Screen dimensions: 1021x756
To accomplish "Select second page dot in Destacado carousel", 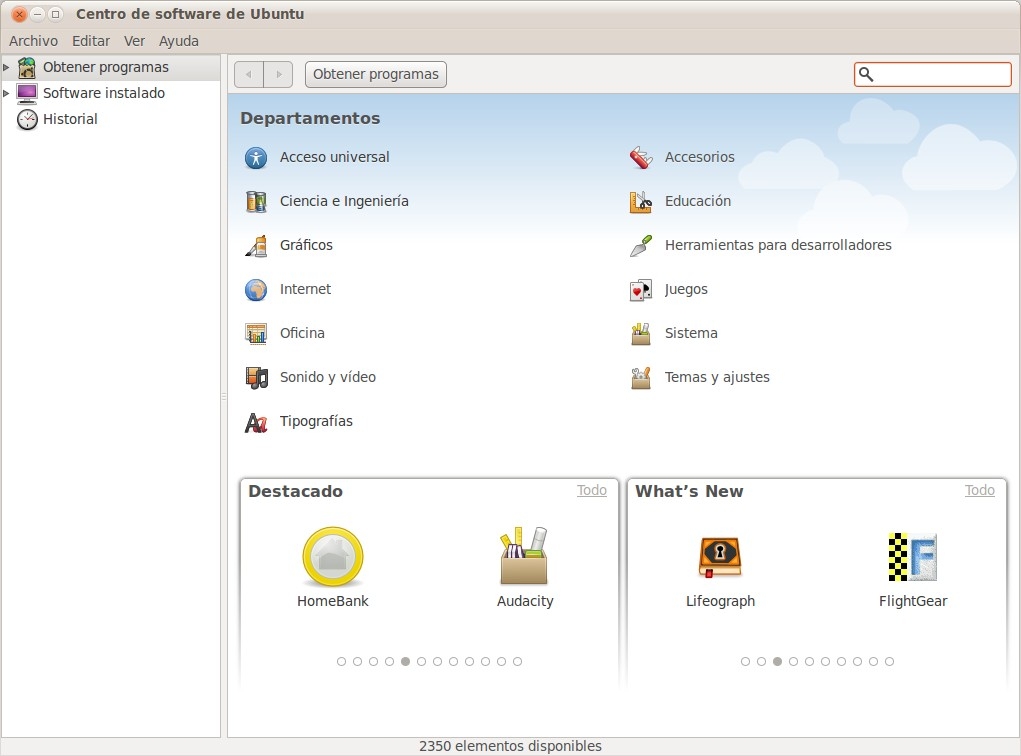I will point(357,662).
